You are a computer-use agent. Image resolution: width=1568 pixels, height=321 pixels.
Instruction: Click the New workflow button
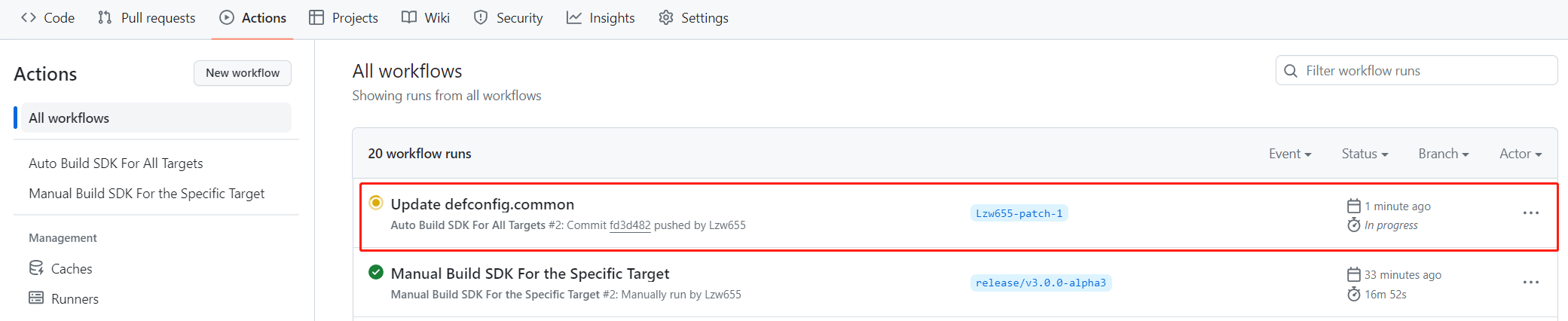[243, 73]
